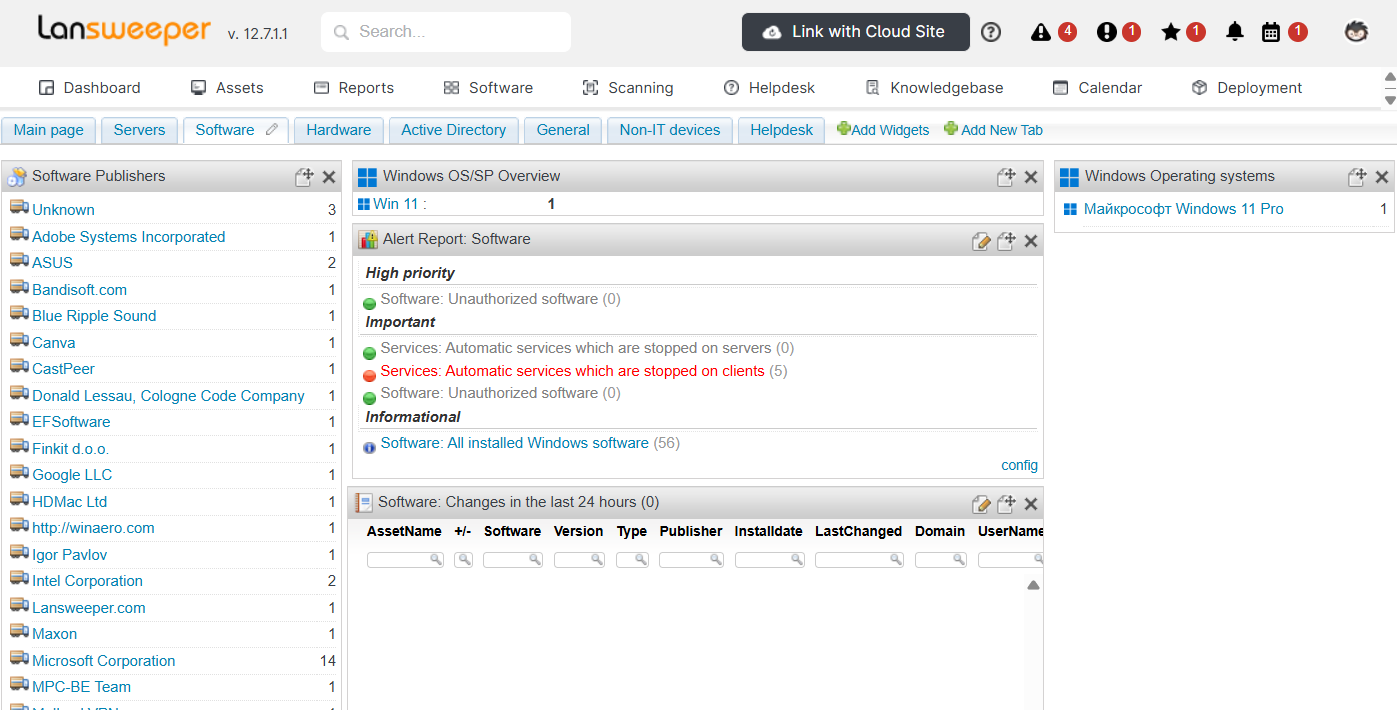
Task: Open the user avatar menu
Action: point(1356,32)
